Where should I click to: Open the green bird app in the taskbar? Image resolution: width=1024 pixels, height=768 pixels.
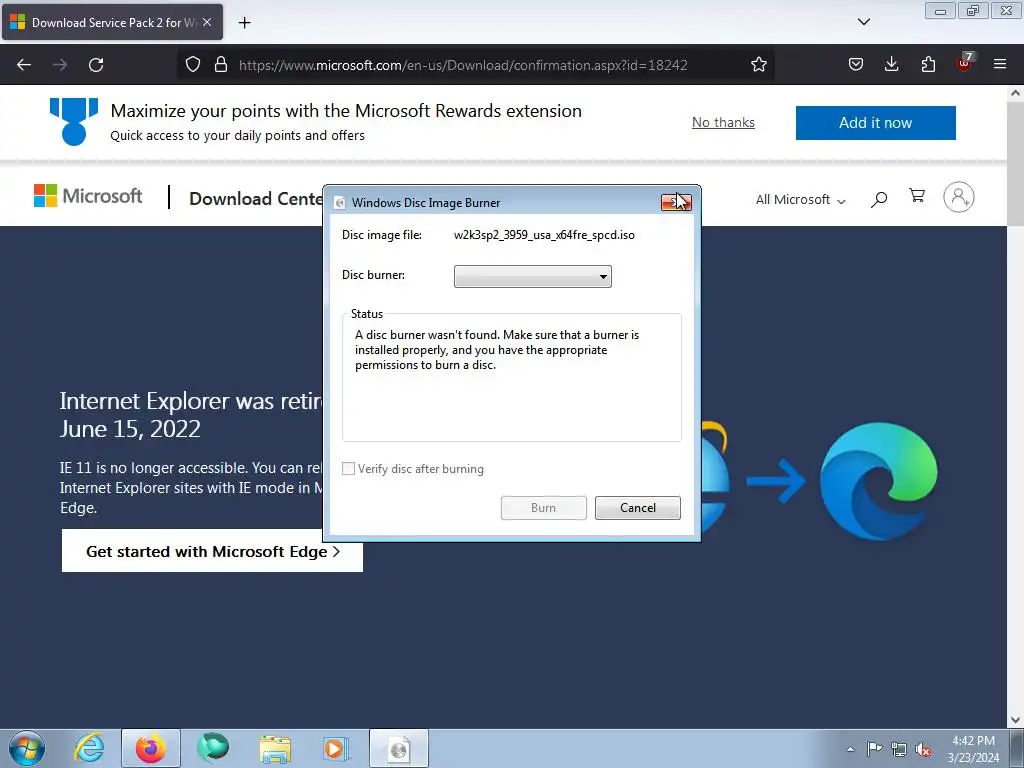click(x=213, y=748)
